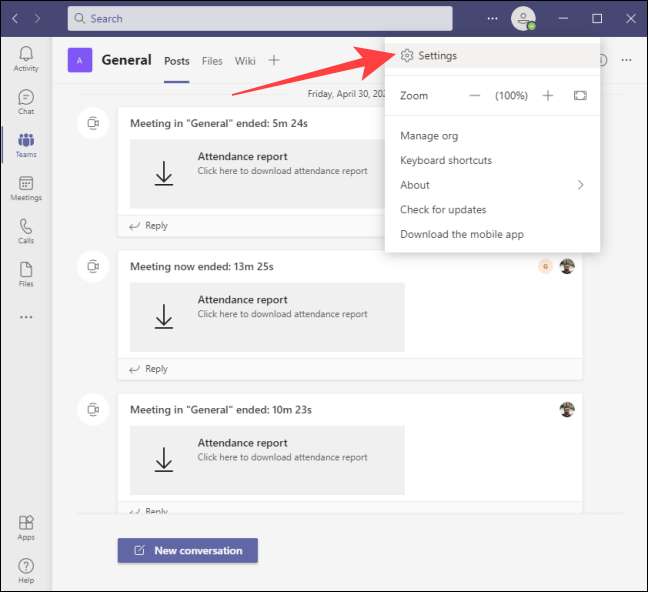Click meeting icon beside 10m 23s meeting
Screen dimensions: 648x592
tap(93, 409)
